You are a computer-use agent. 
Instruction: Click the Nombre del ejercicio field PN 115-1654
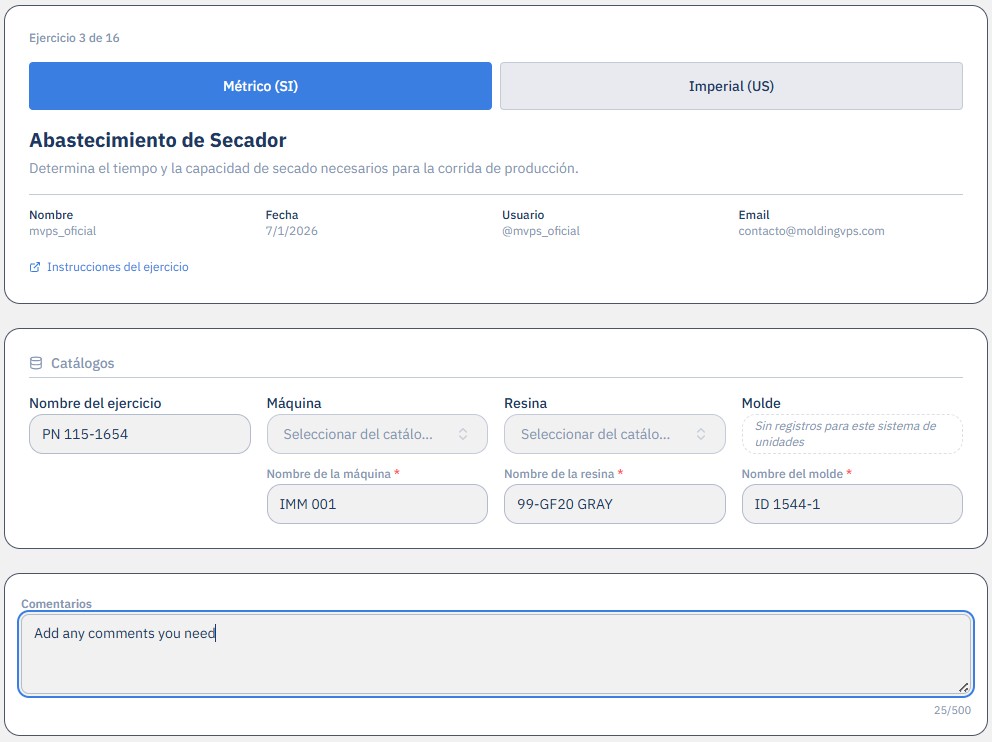point(140,434)
